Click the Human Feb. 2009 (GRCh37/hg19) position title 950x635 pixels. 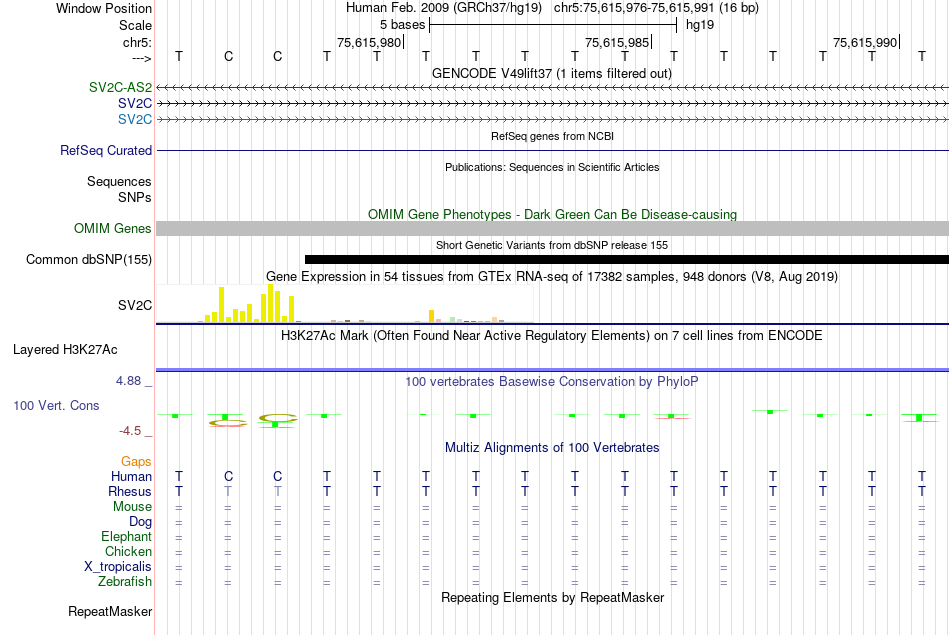click(446, 8)
